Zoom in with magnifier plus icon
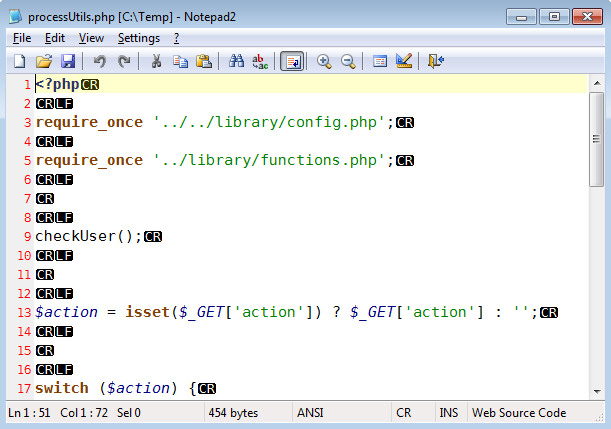Screen dimensions: 611x429 tap(324, 61)
